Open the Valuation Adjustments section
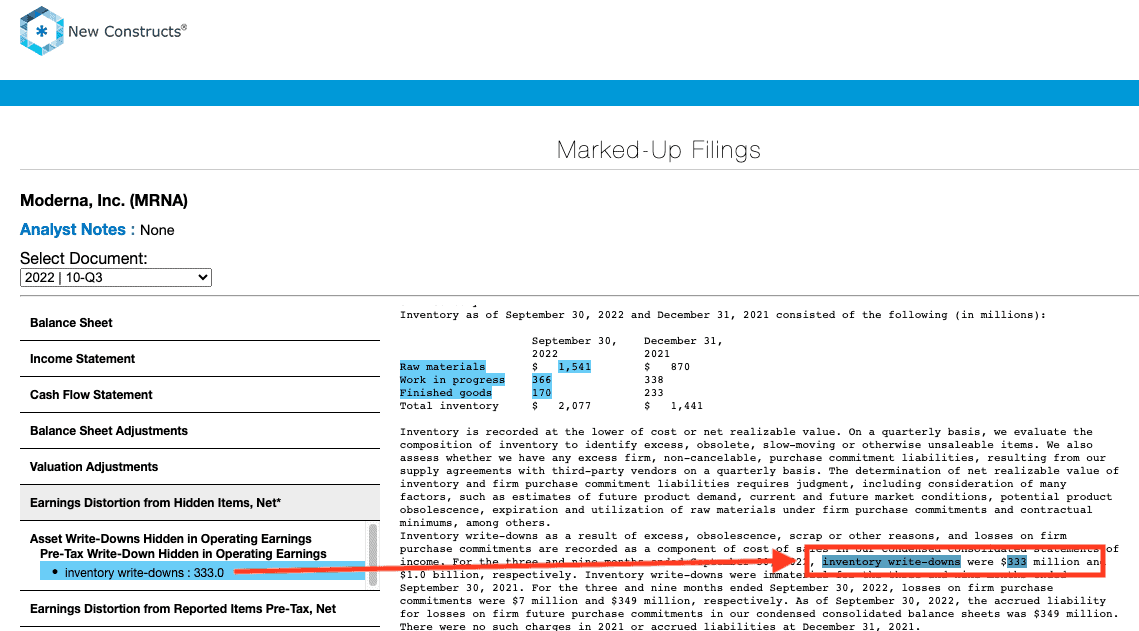 pos(200,467)
